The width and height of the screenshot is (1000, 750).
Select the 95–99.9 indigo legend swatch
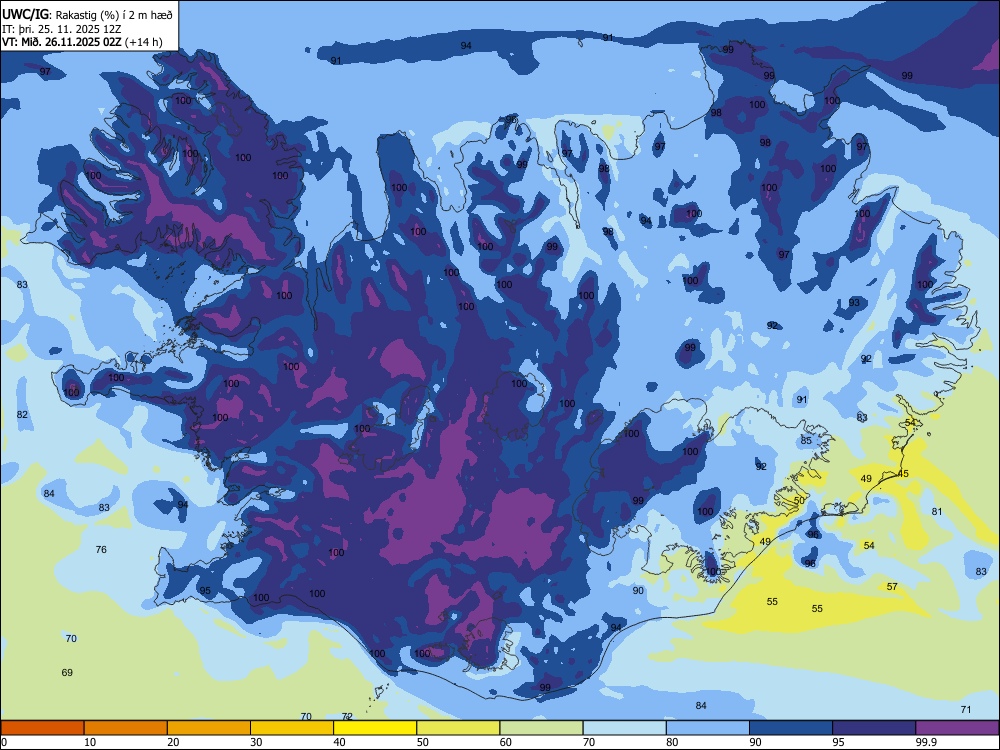point(874,728)
